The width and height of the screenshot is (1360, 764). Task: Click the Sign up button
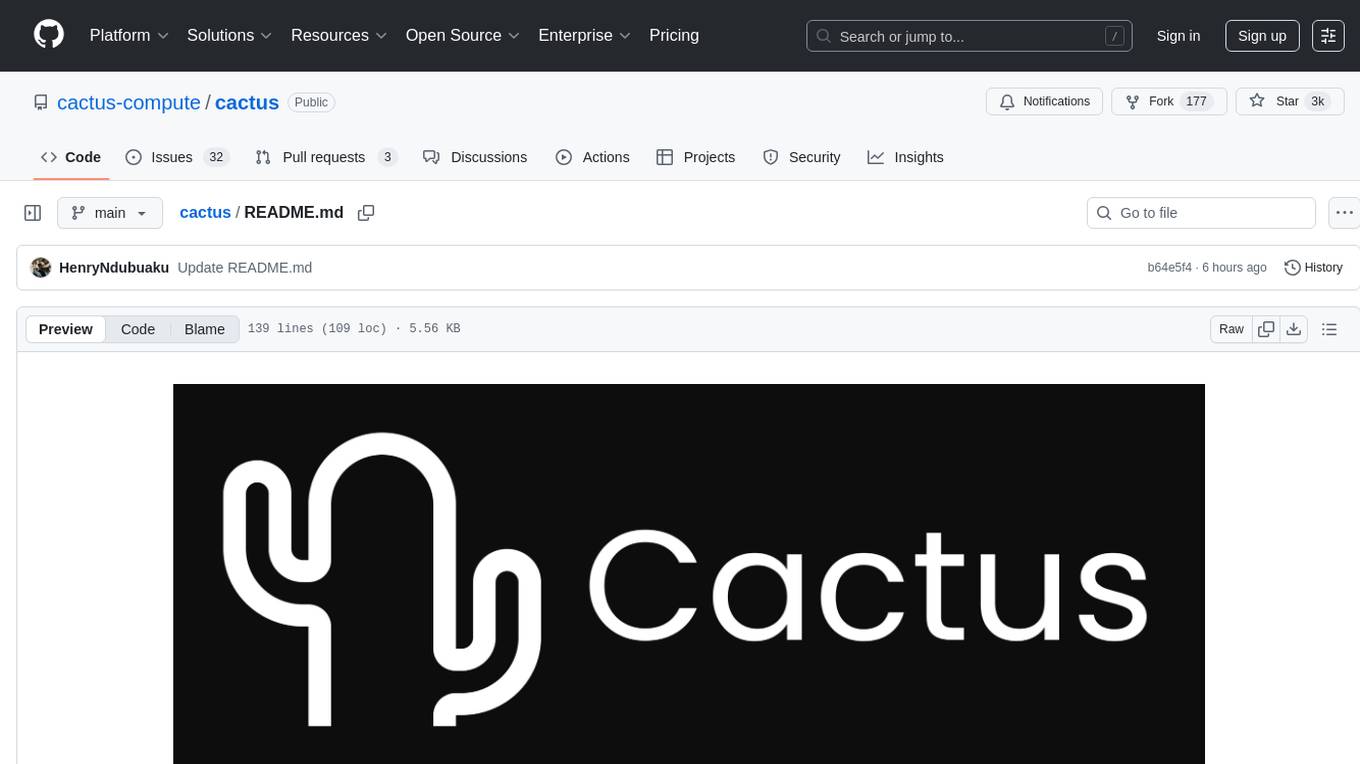click(1262, 36)
